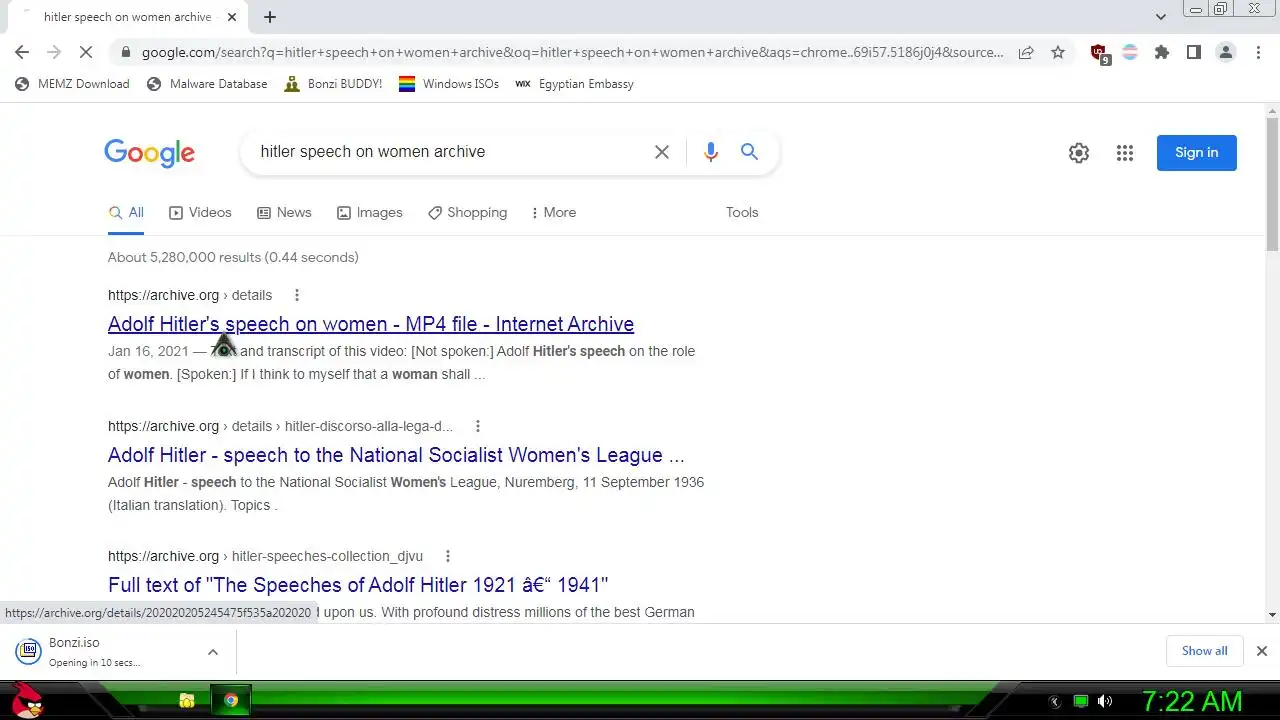Click the results count text

[x=233, y=257]
